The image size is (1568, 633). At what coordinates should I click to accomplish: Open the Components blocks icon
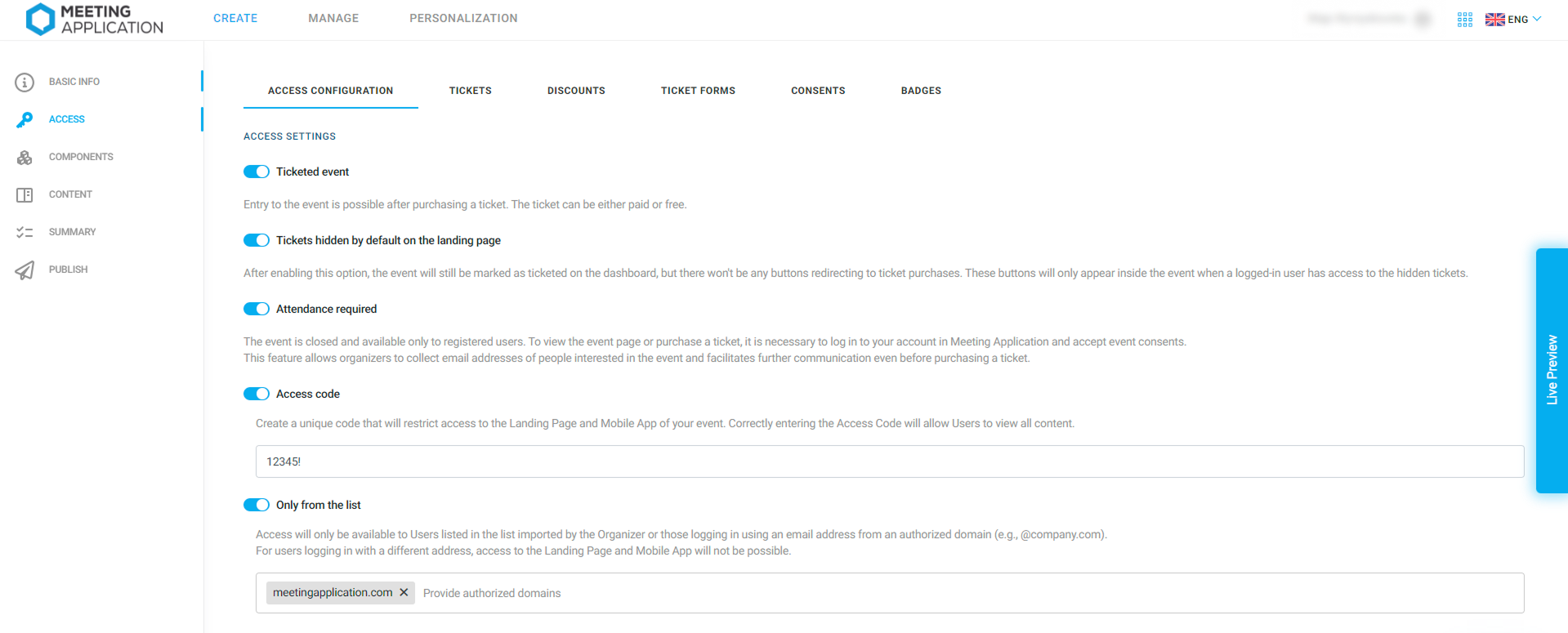coord(25,157)
